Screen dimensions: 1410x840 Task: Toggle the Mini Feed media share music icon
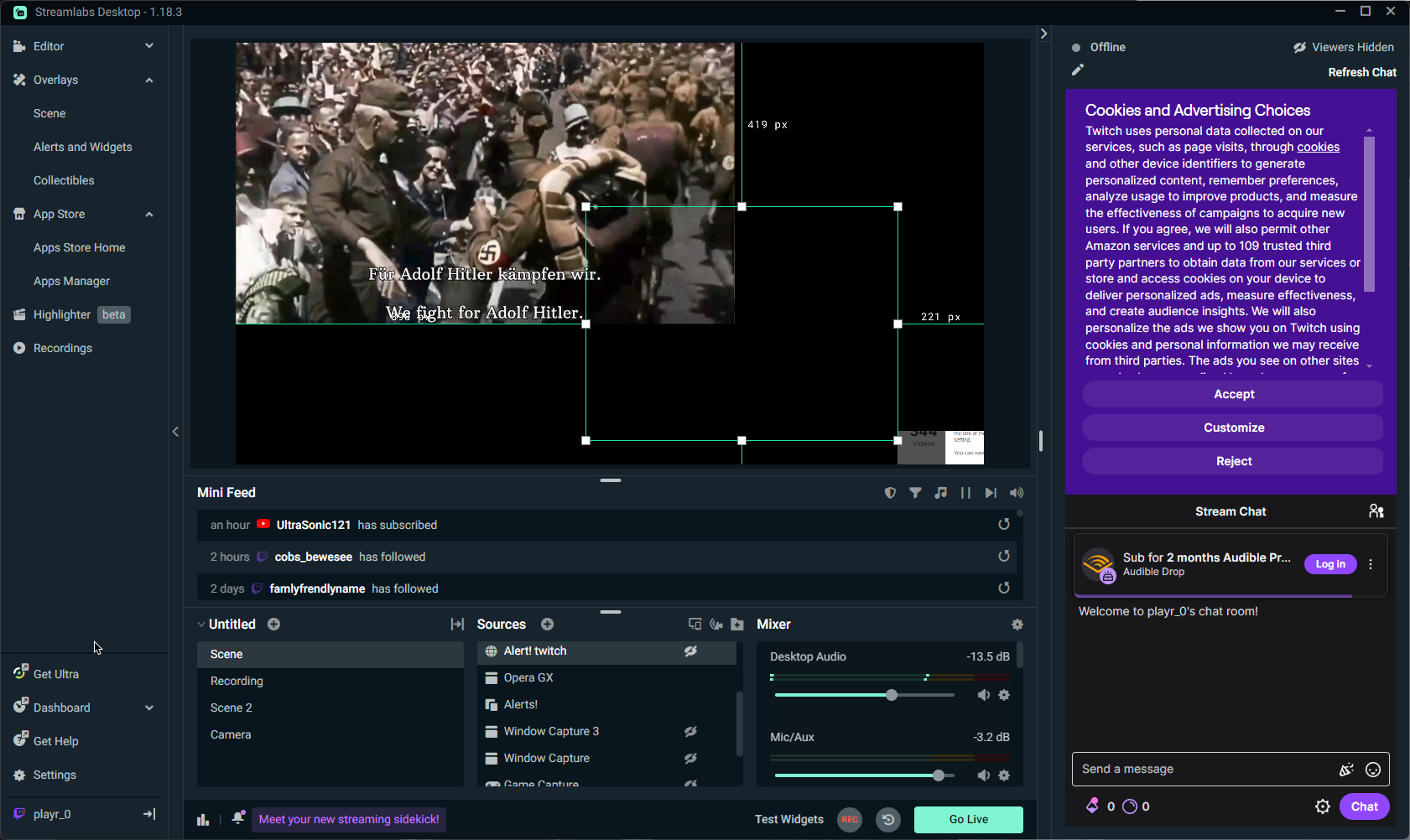[x=941, y=493]
